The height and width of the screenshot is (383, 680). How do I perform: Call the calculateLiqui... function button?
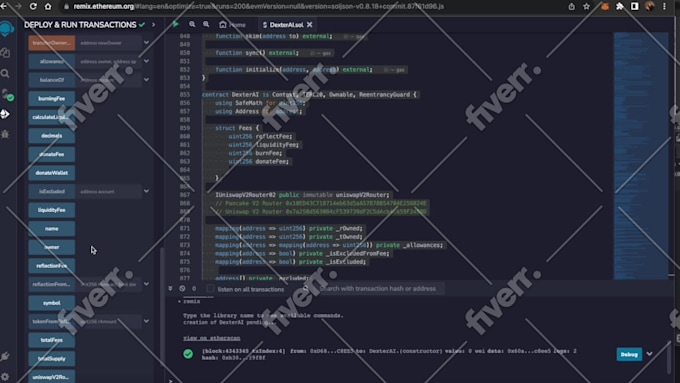pos(52,117)
